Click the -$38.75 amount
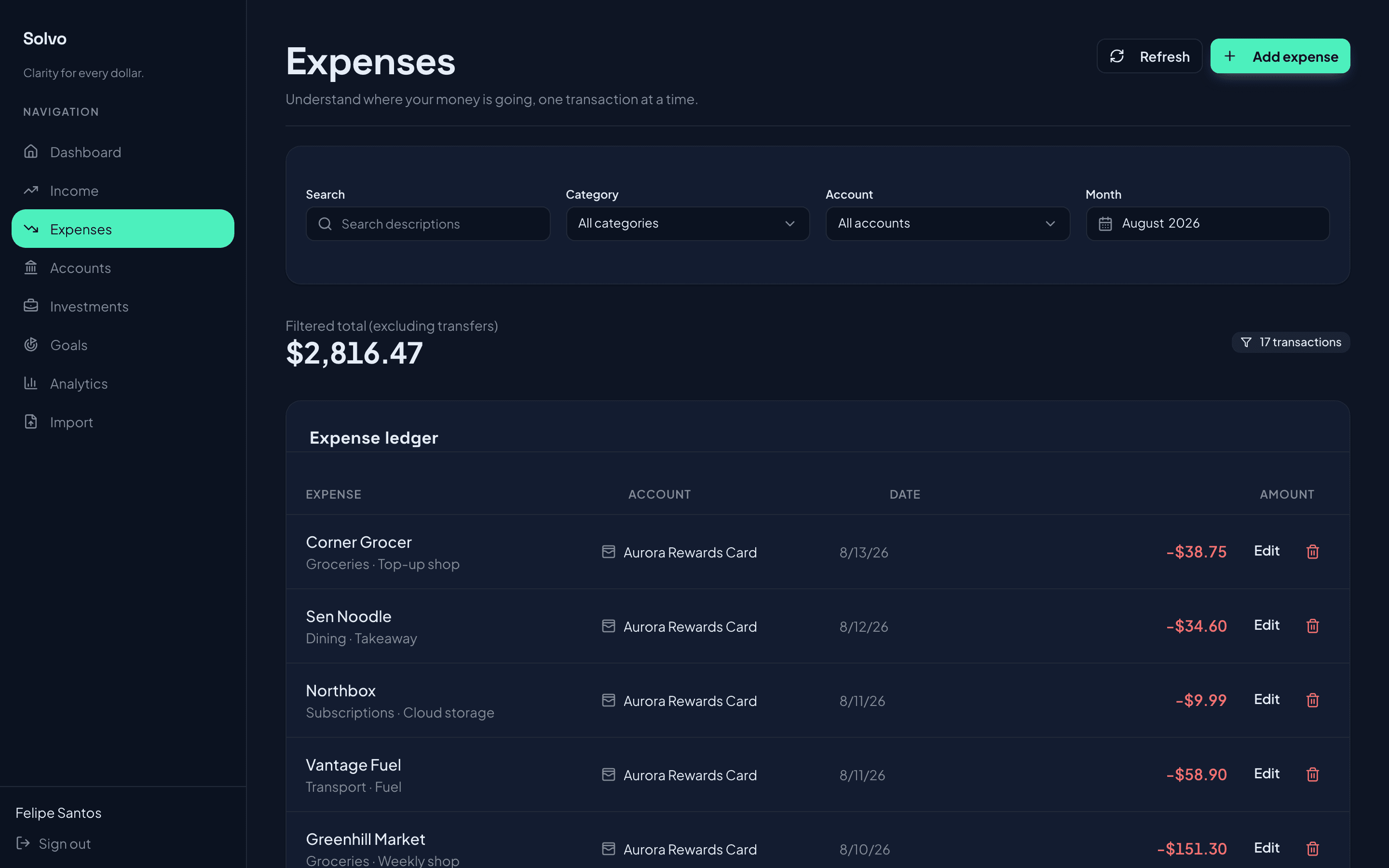1389x868 pixels. [1196, 552]
